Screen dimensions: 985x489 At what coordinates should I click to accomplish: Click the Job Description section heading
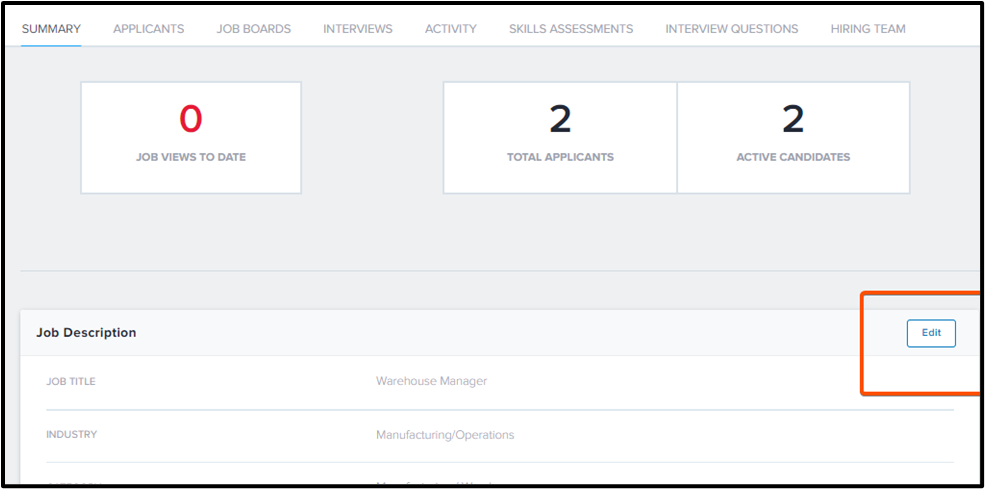(x=86, y=333)
